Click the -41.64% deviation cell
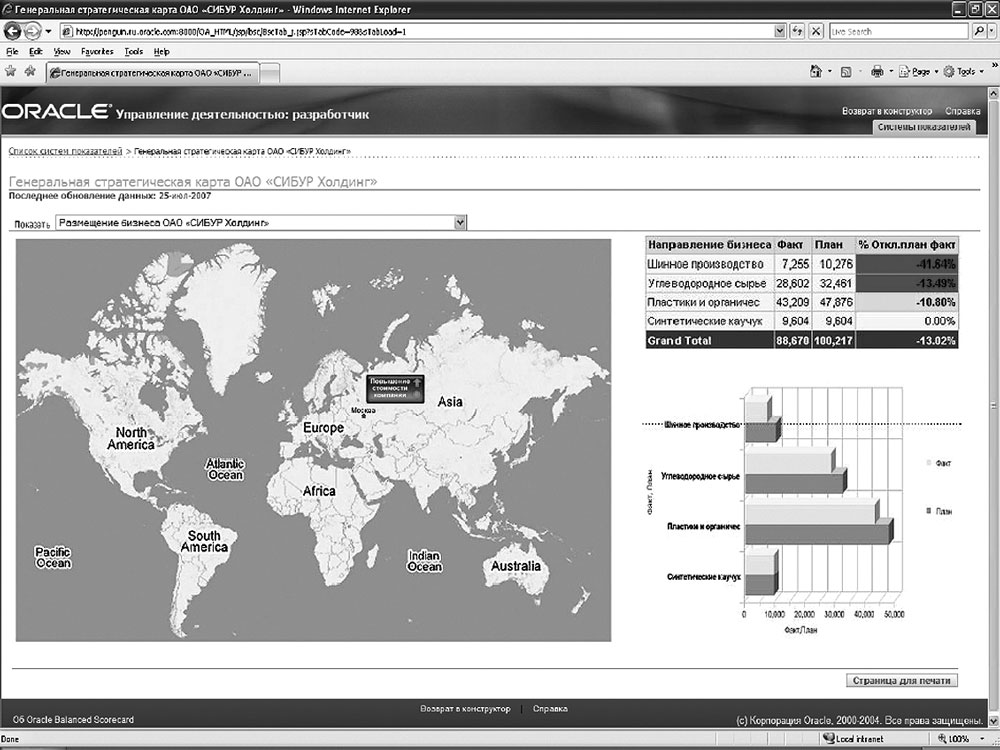This screenshot has height=750, width=1000. point(907,264)
